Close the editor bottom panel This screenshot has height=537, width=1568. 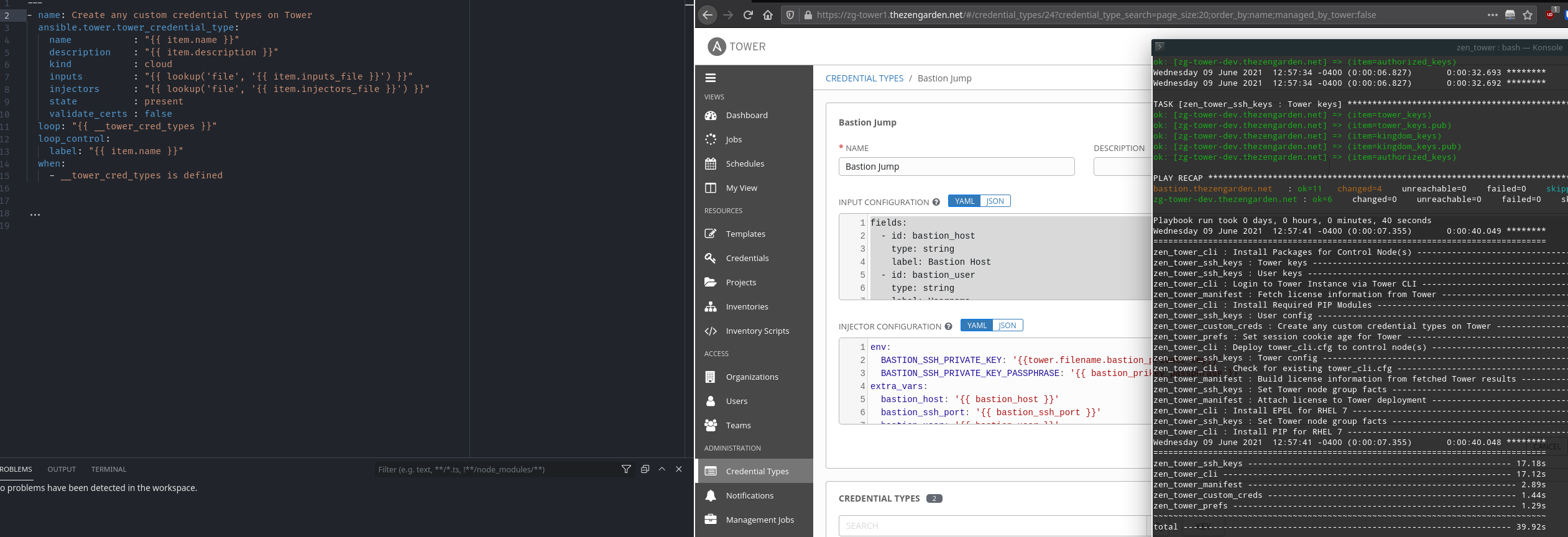(679, 469)
